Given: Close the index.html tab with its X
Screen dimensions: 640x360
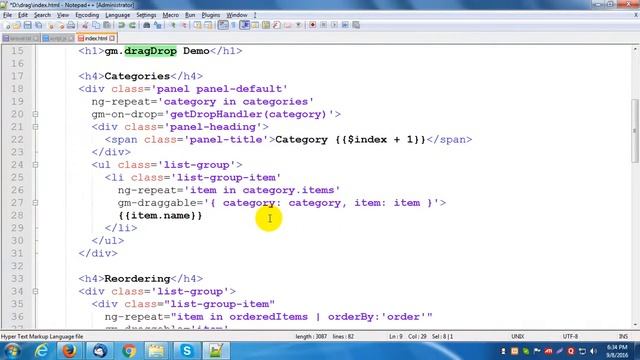Looking at the screenshot, I should click(112, 38).
